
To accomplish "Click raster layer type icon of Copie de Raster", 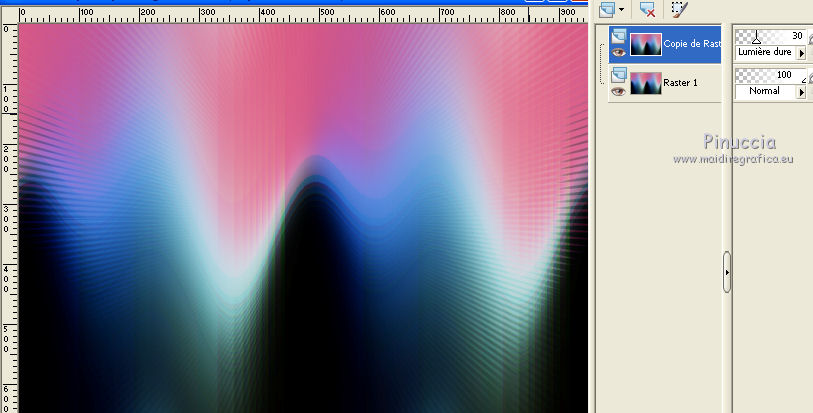I will (618, 36).
